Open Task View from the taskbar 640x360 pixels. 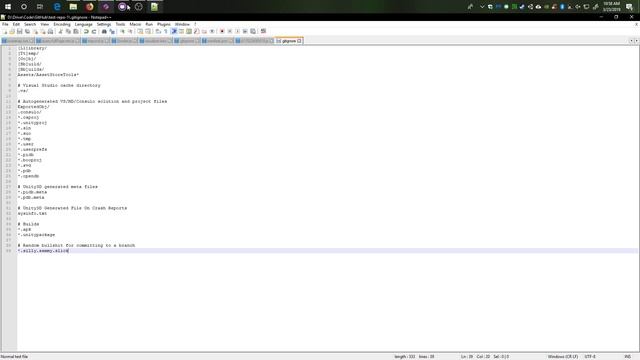pos(40,7)
